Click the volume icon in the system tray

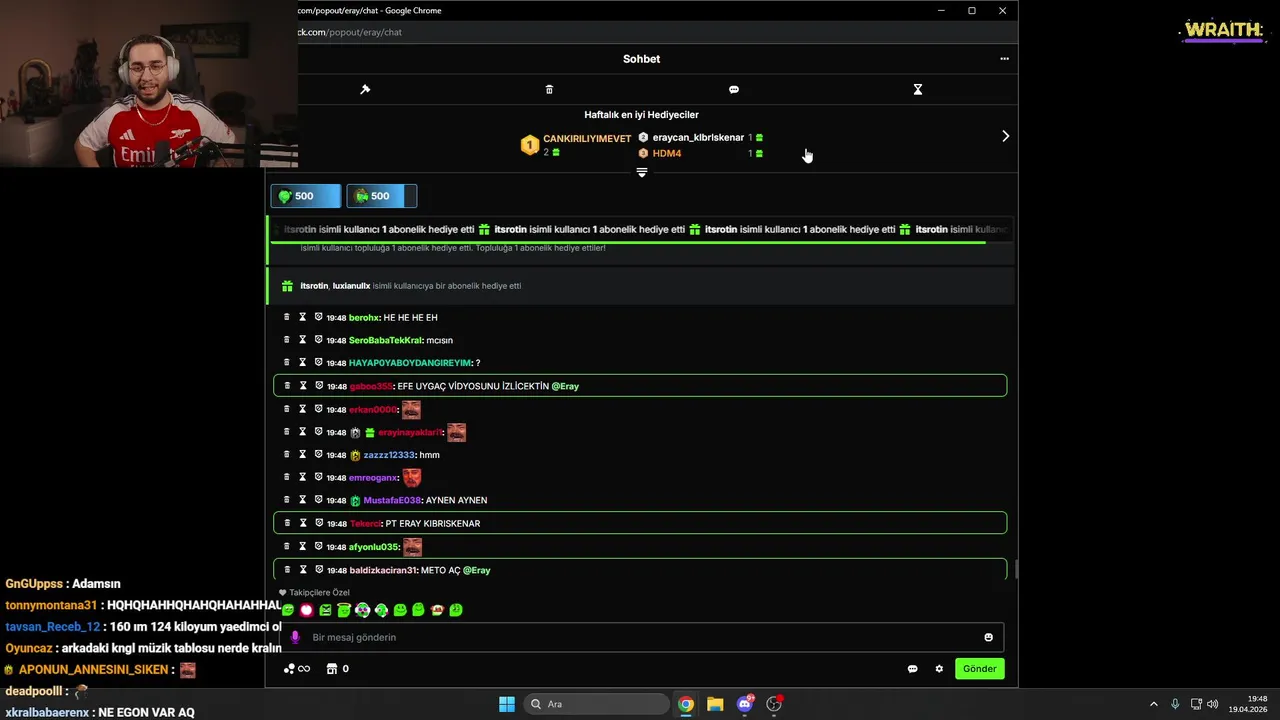coord(1212,704)
